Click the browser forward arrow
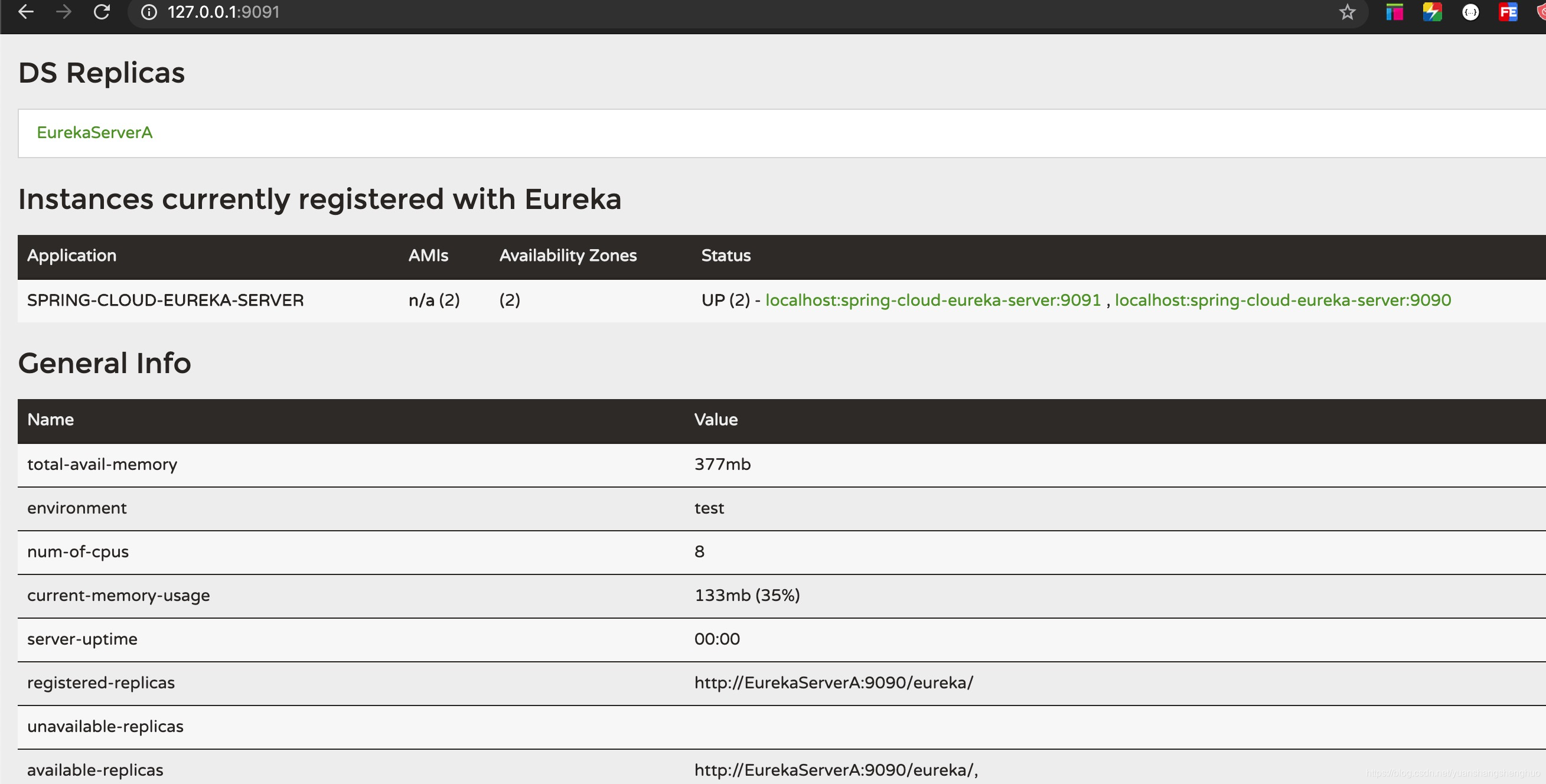Image resolution: width=1546 pixels, height=784 pixels. point(64,12)
